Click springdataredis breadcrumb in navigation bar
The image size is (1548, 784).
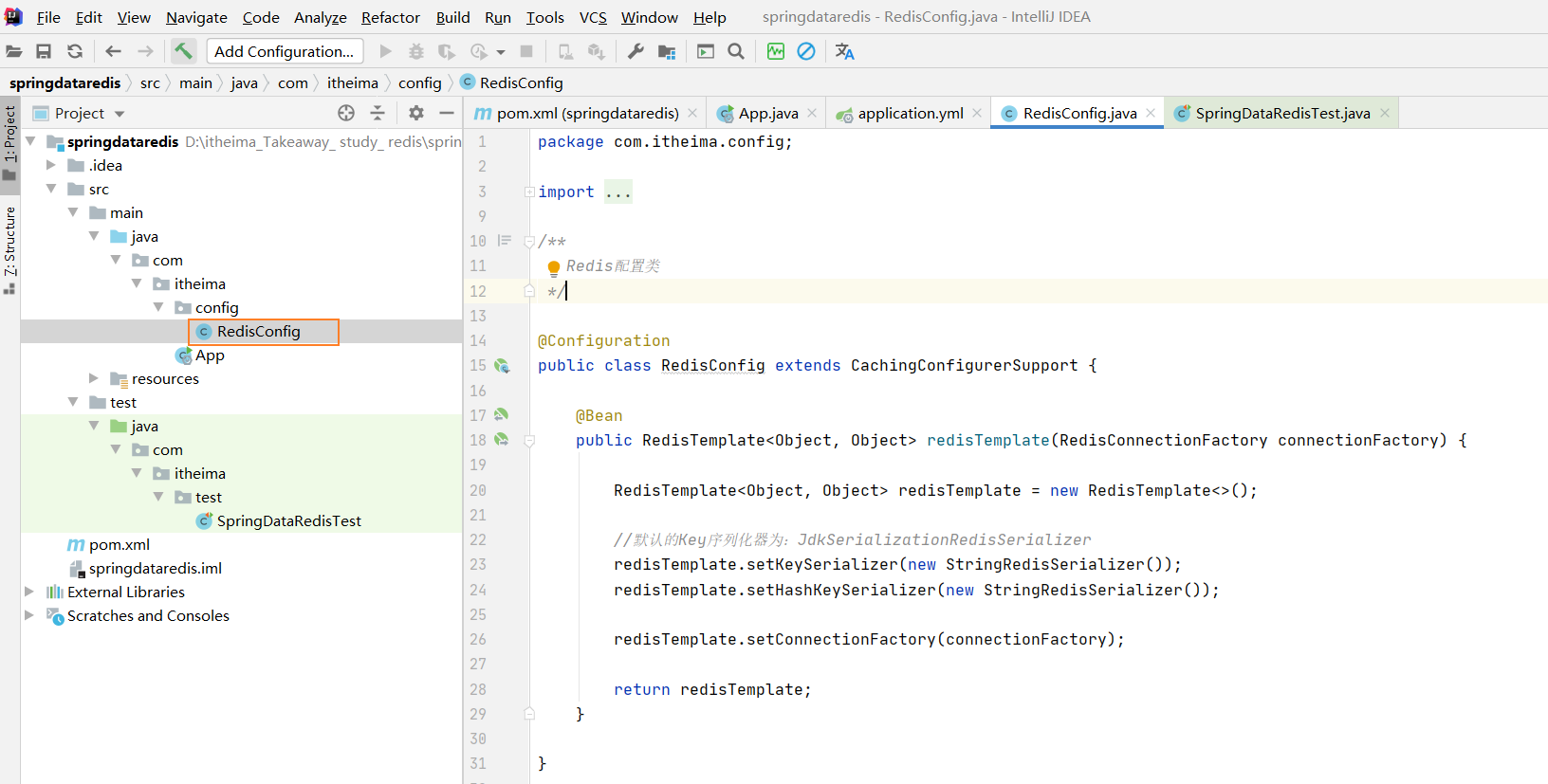point(64,83)
